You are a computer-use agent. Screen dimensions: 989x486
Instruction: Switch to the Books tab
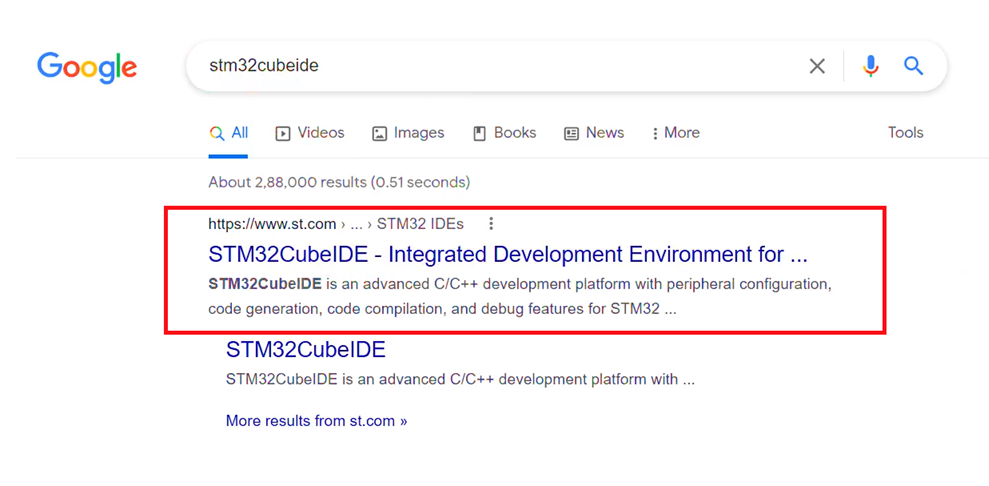505,133
